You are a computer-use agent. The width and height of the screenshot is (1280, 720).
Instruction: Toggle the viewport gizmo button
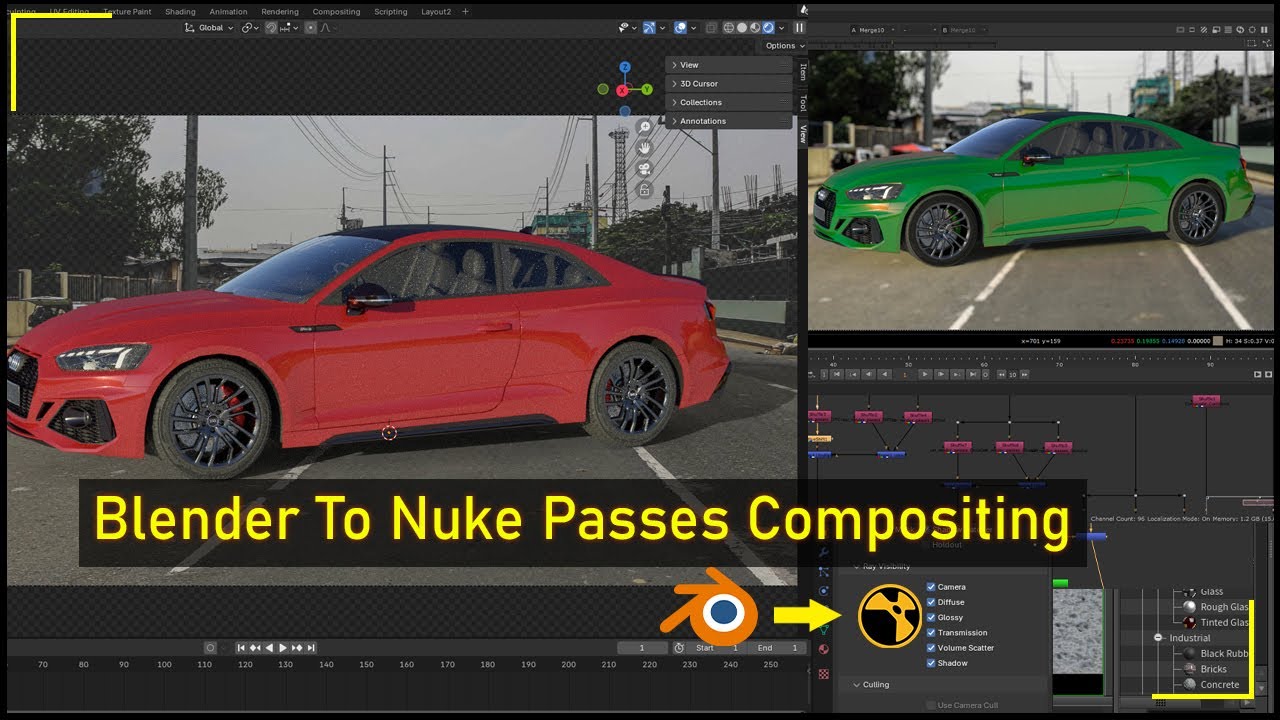[x=650, y=28]
